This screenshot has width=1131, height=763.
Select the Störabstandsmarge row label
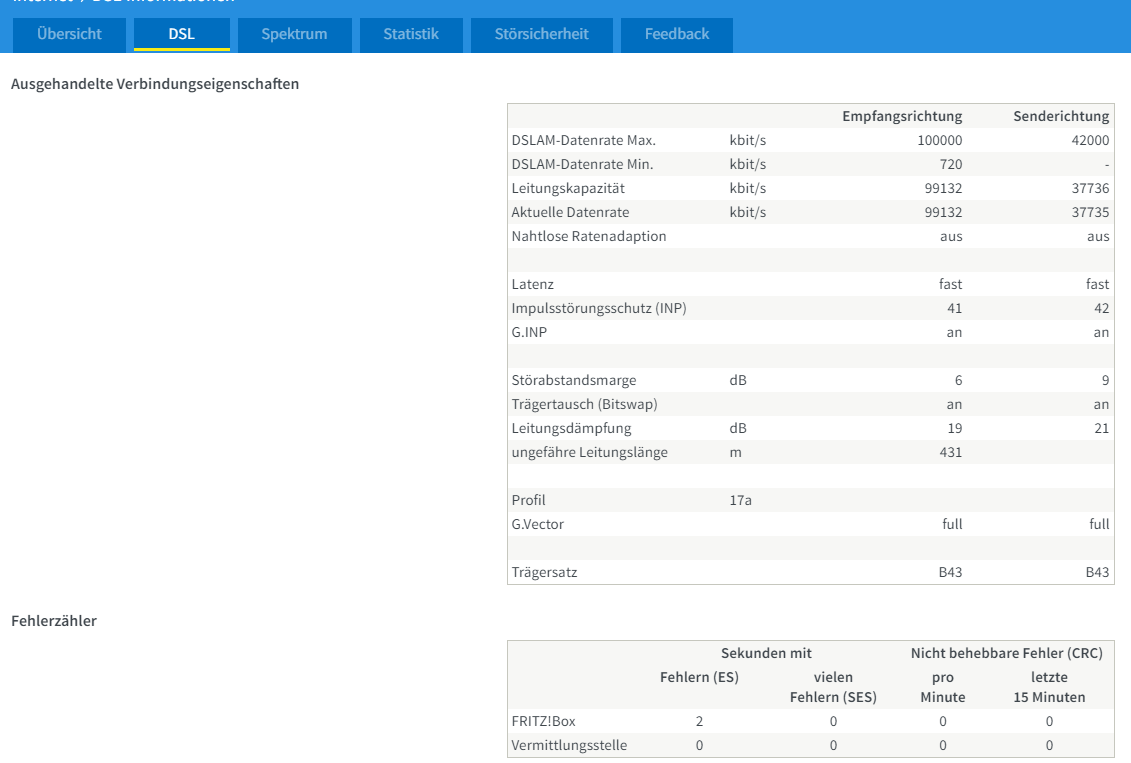click(574, 380)
